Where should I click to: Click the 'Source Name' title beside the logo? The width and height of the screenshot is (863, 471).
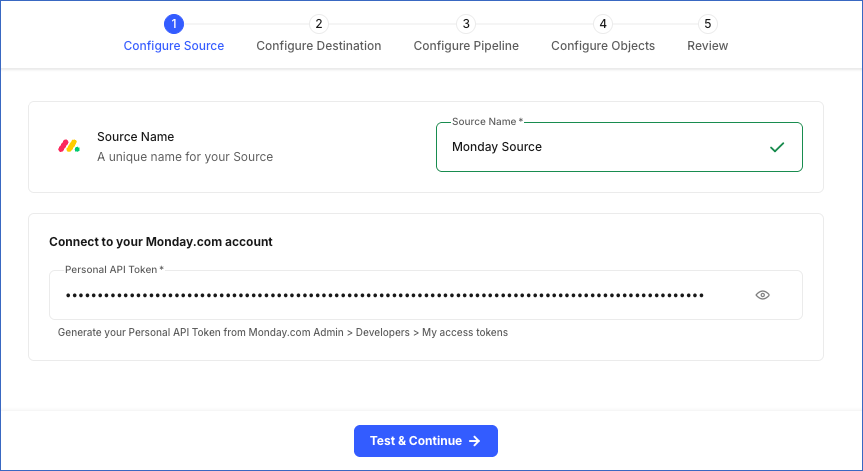[x=135, y=136]
